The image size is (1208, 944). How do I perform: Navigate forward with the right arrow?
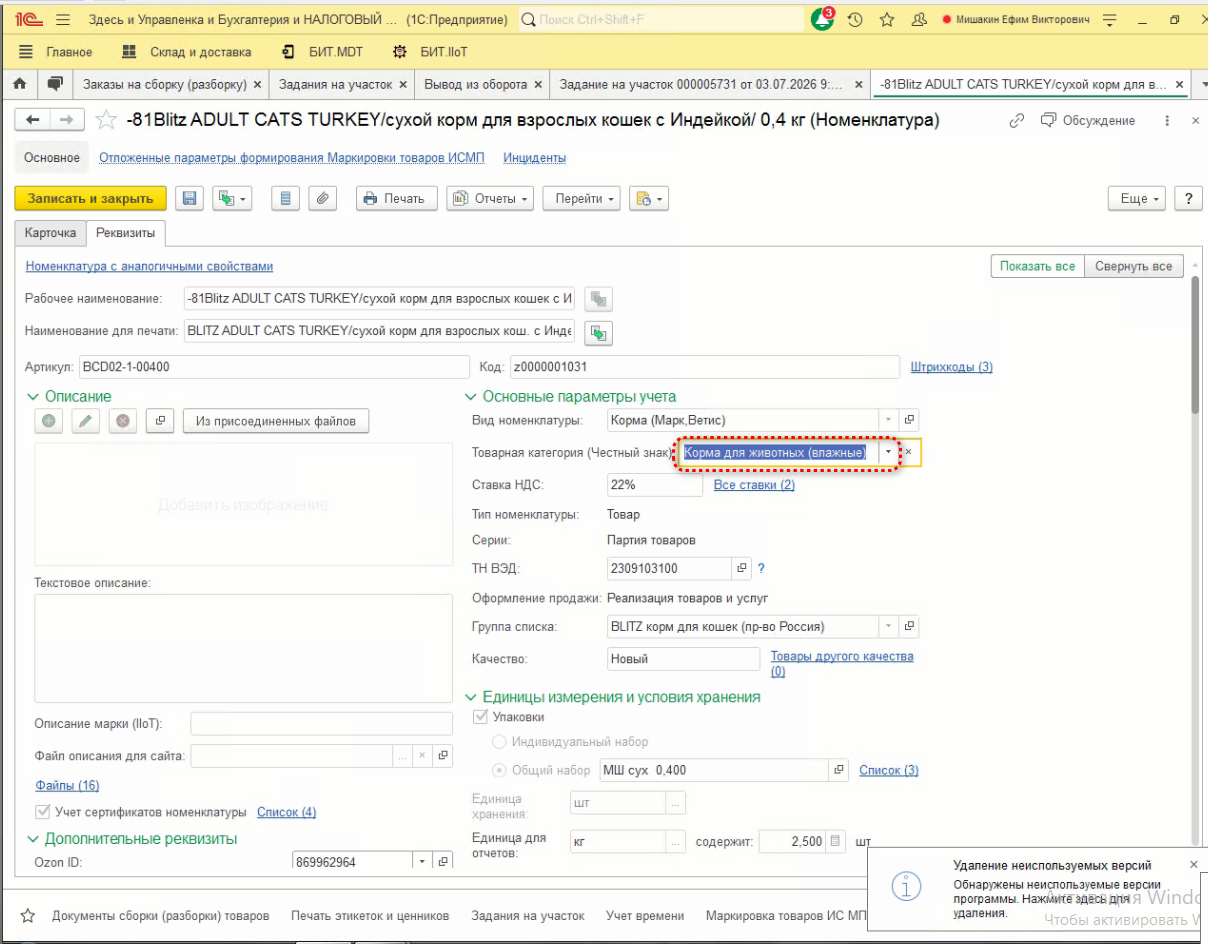click(66, 120)
